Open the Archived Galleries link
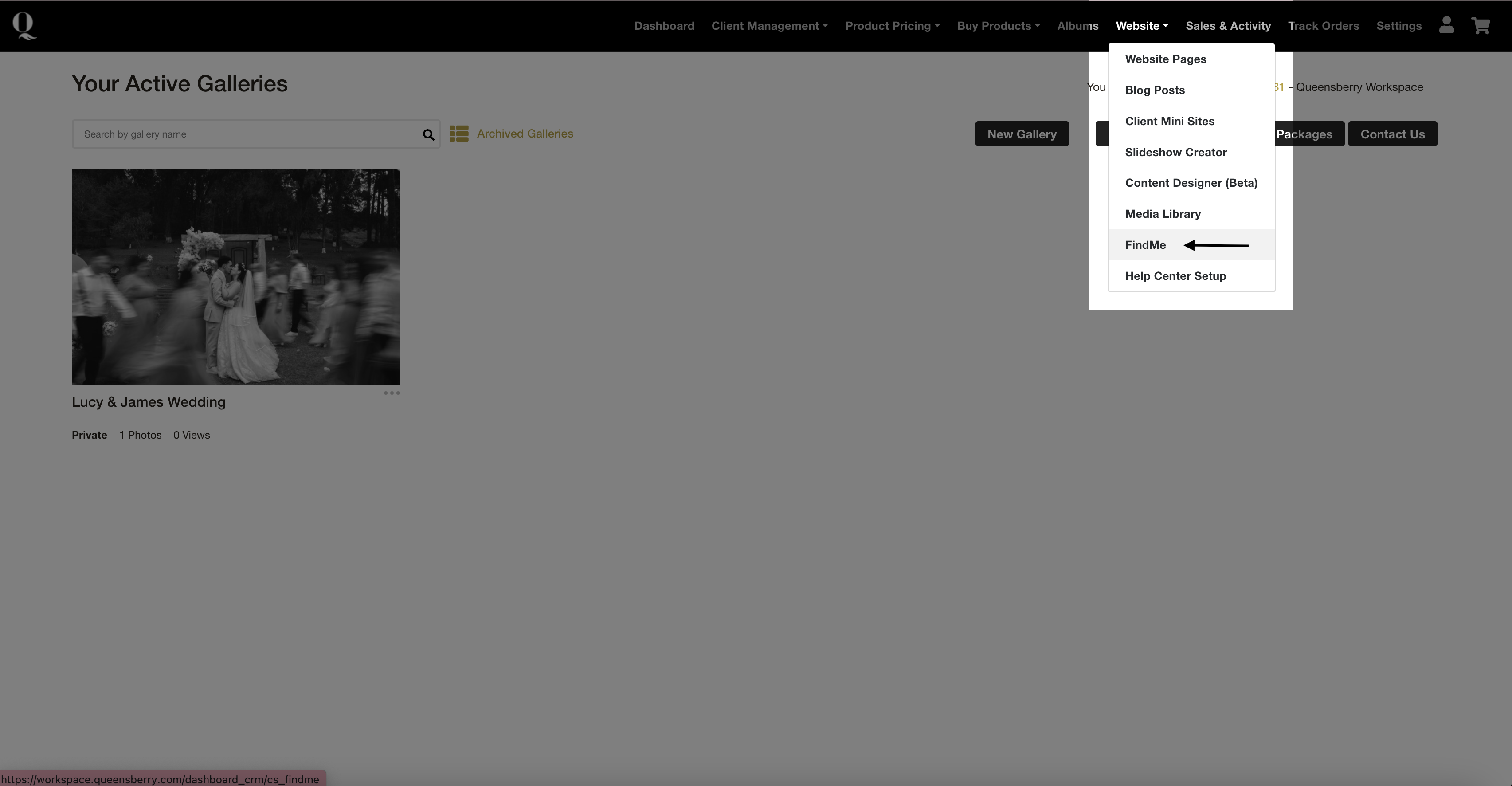Viewport: 1512px width, 786px height. pos(525,134)
